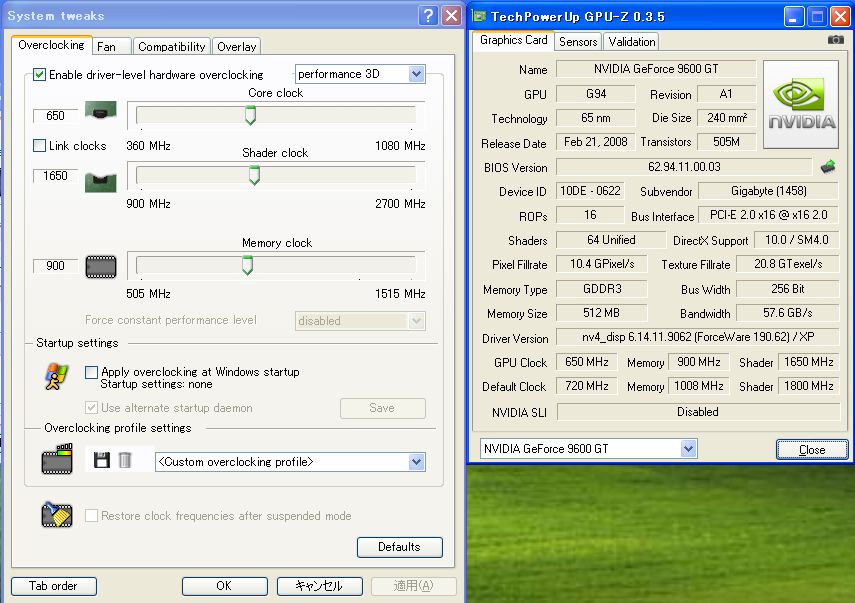Open the performance 3D dropdown
855x603 pixels.
click(360, 74)
